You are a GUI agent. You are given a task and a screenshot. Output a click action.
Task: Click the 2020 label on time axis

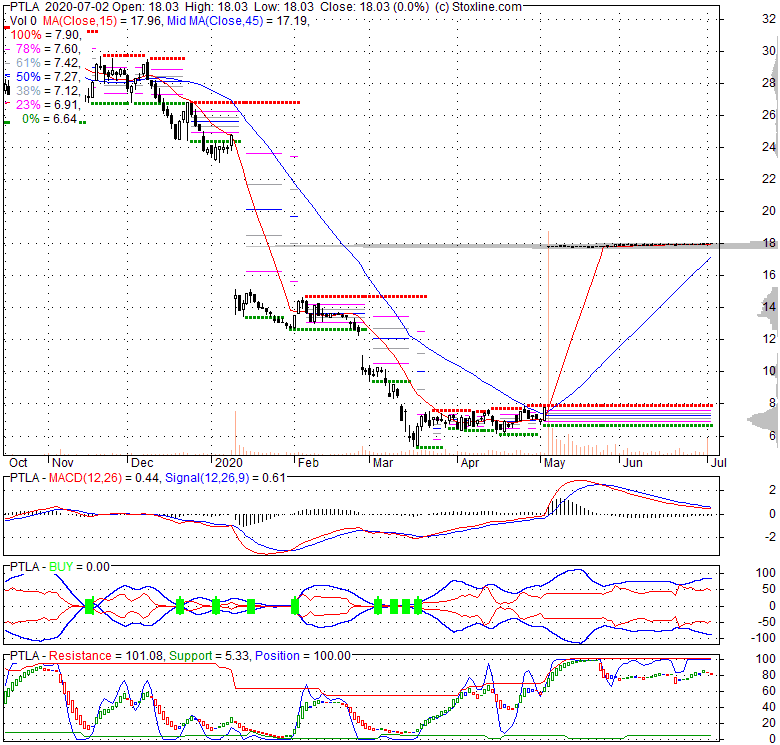(229, 463)
